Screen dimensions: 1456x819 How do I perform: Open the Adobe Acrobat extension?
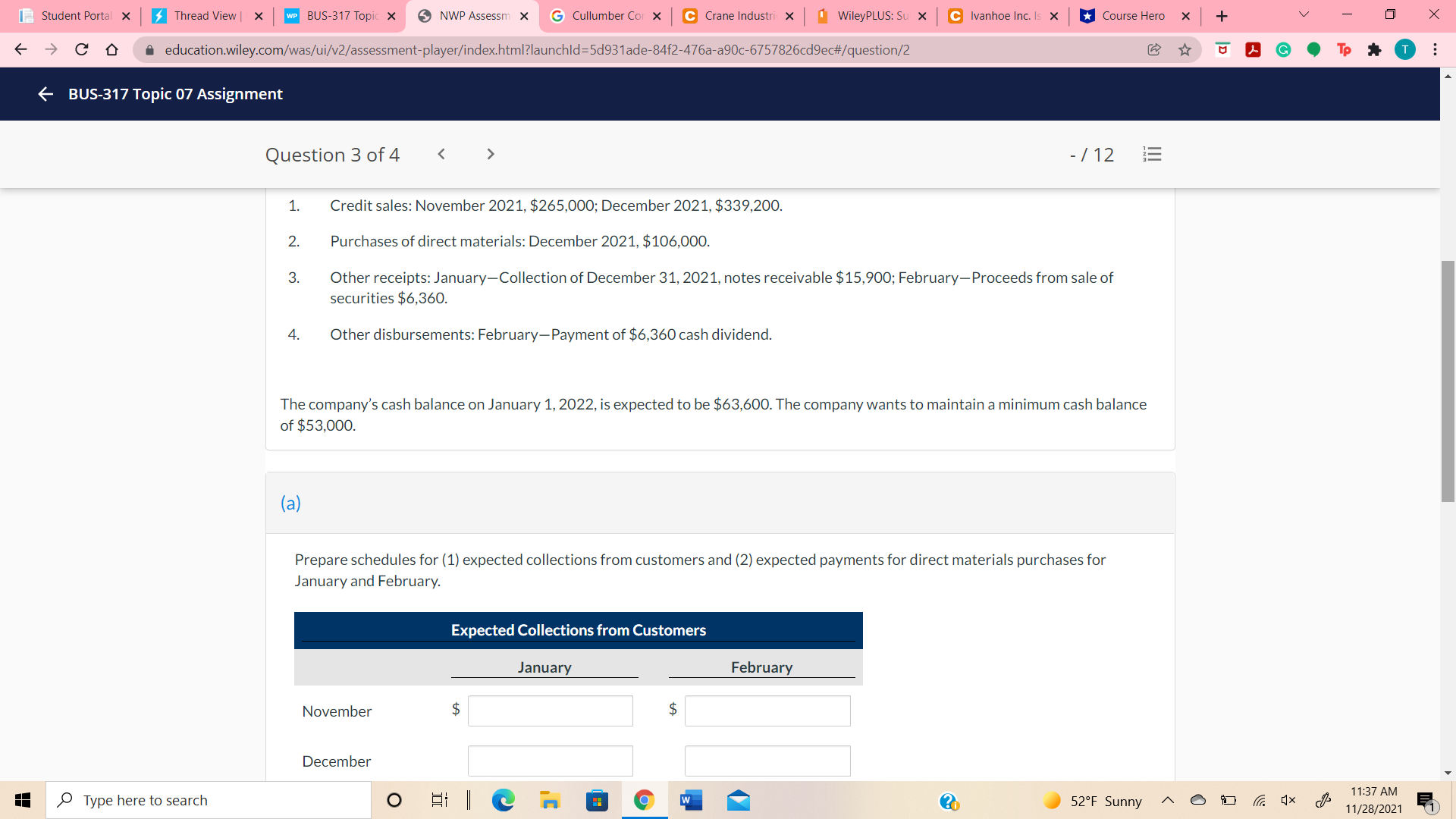[1253, 50]
